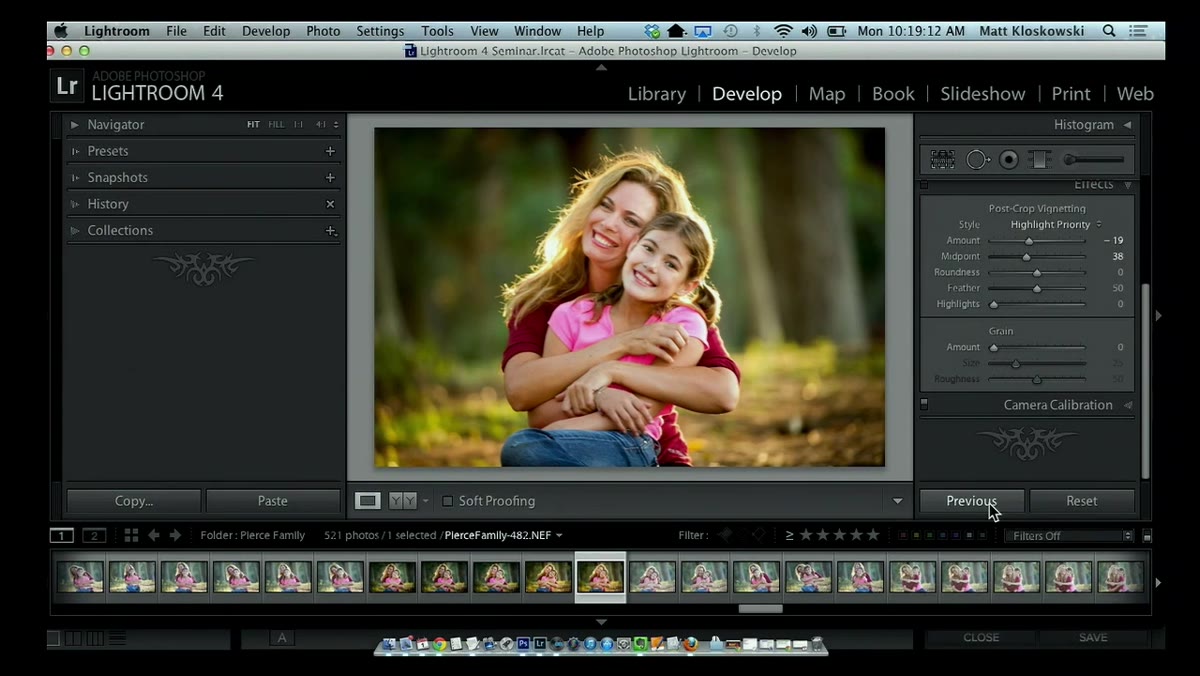Open the Highlight Priority style dropdown
Viewport: 1200px width, 676px height.
[1055, 224]
